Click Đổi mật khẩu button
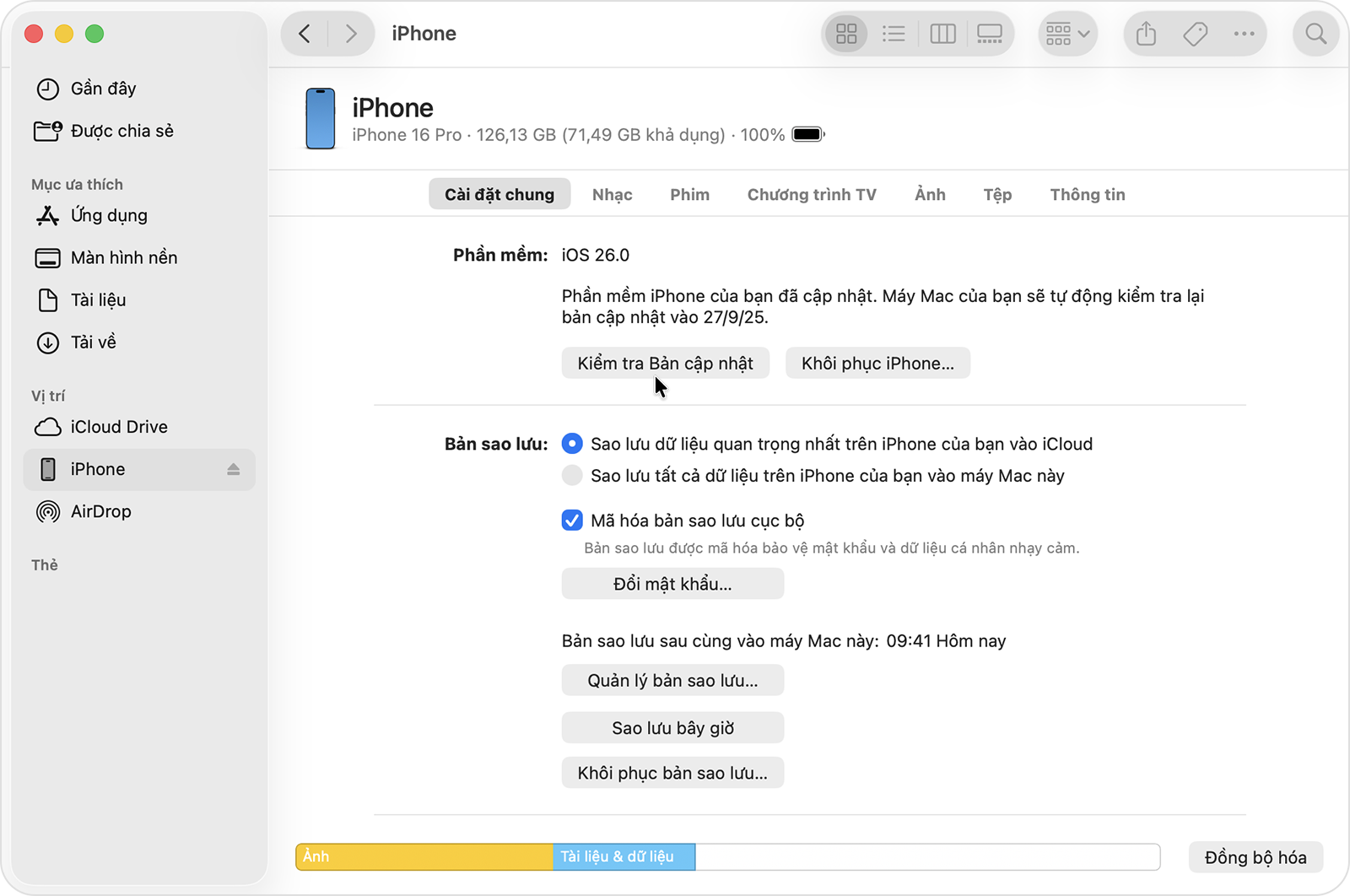This screenshot has width=1350, height=896. click(672, 584)
